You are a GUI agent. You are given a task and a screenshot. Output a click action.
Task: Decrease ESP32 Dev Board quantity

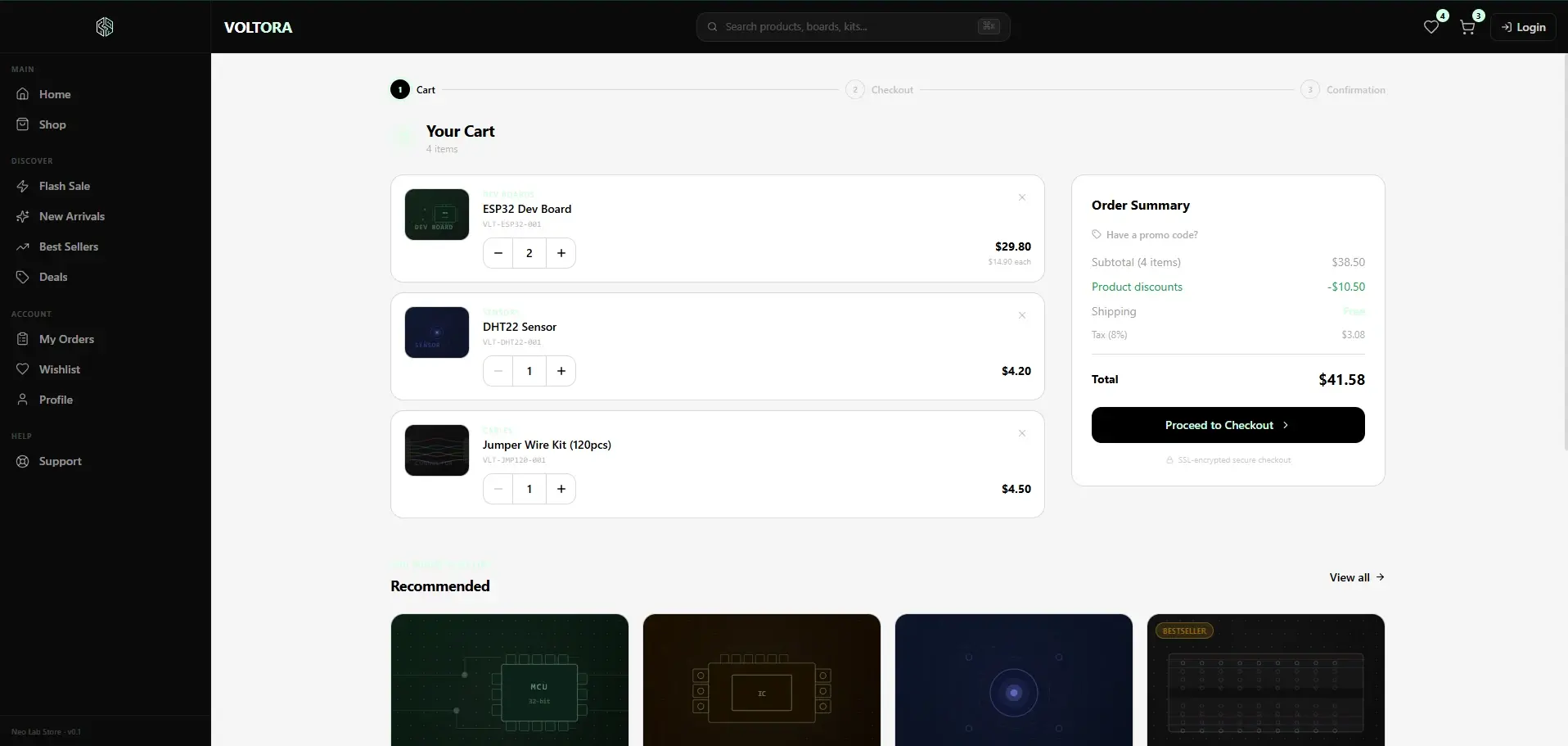click(x=498, y=253)
